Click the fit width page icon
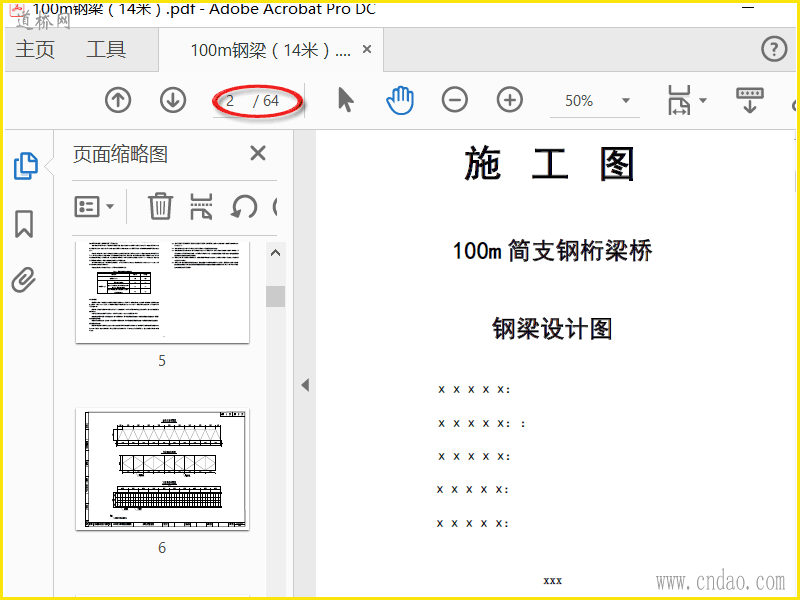 pyautogui.click(x=679, y=100)
